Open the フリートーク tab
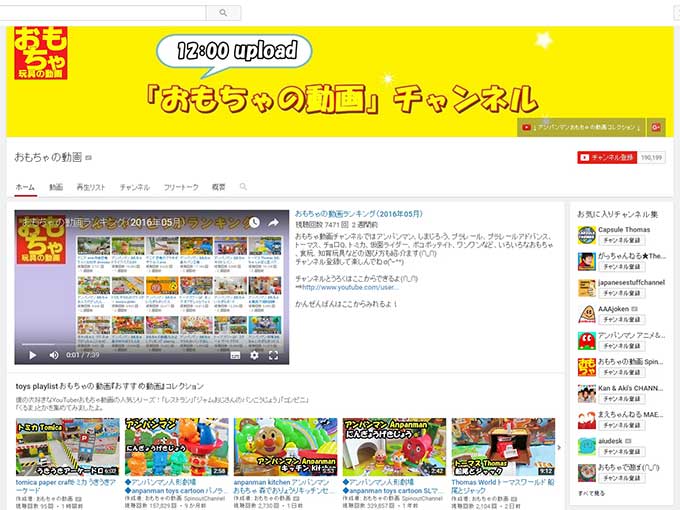Viewport: 680px width, 510px height. [181, 187]
